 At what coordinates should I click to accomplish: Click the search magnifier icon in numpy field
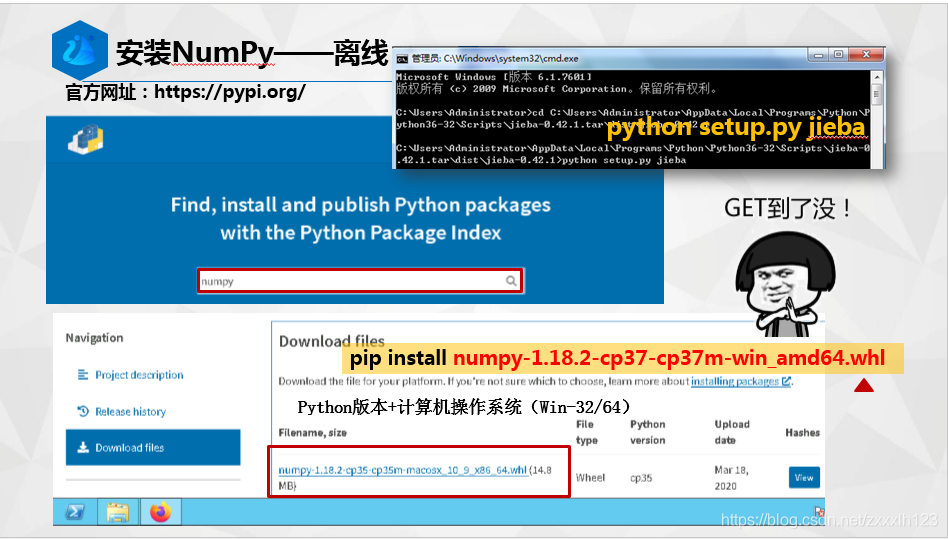[511, 280]
